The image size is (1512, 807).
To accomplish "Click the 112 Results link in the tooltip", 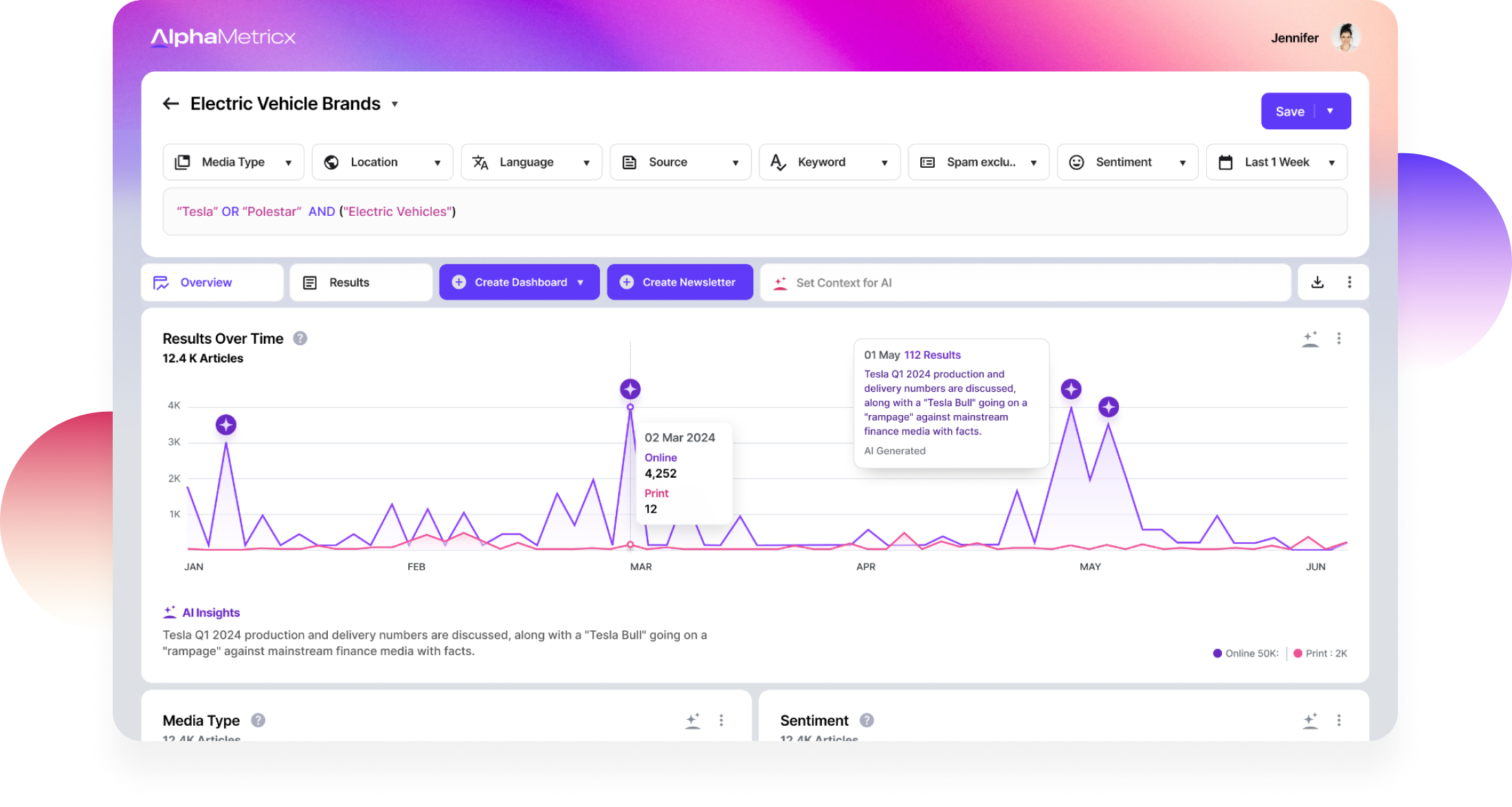I will click(x=932, y=355).
